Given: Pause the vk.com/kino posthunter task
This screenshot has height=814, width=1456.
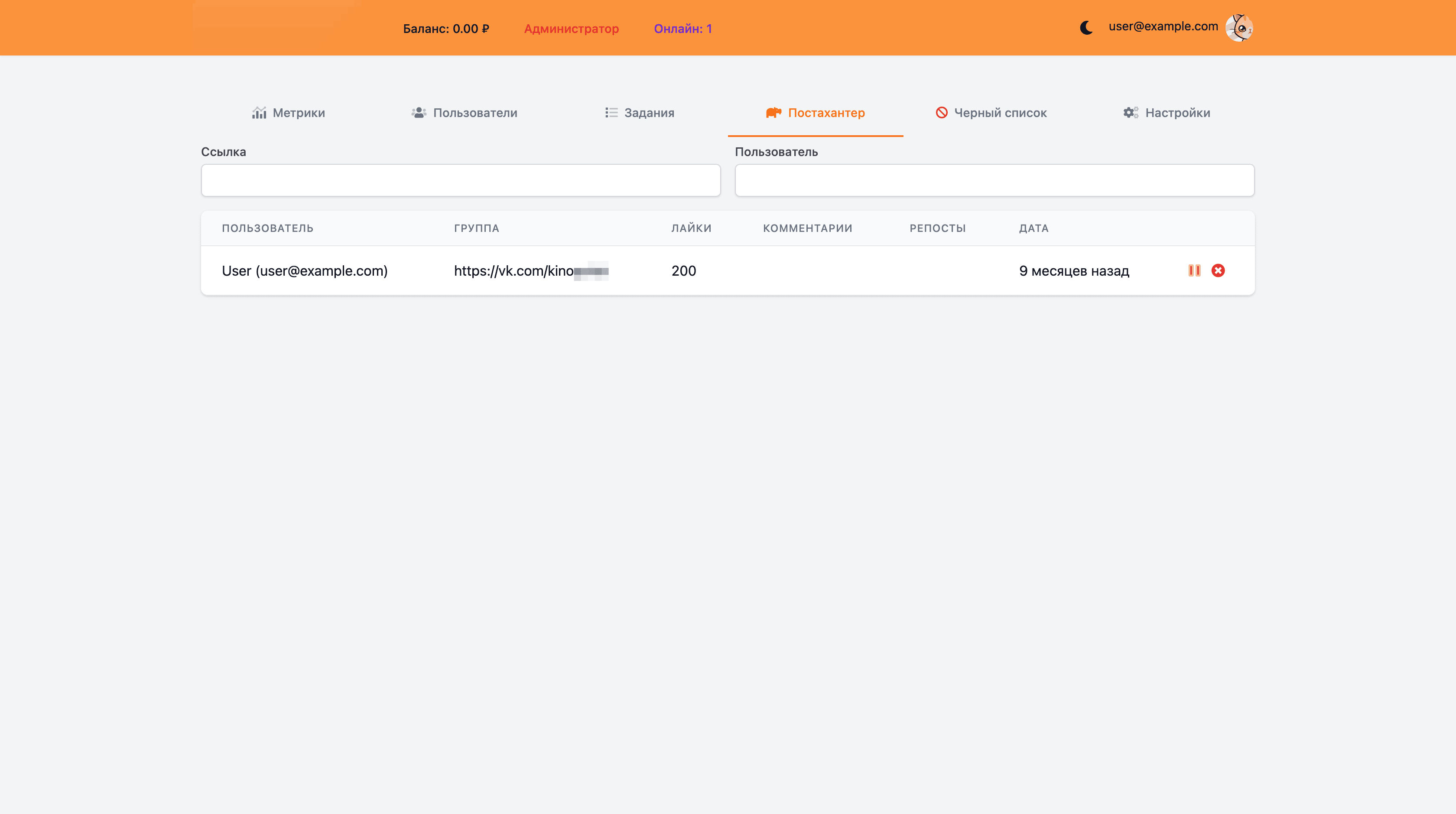Looking at the screenshot, I should click(x=1194, y=271).
